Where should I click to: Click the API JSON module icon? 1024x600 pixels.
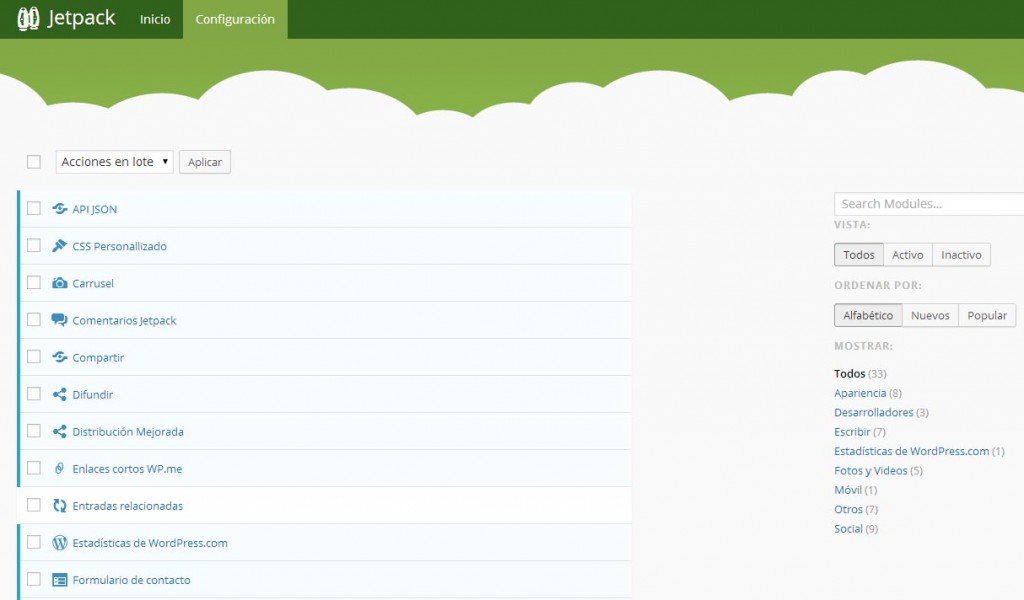pyautogui.click(x=59, y=208)
